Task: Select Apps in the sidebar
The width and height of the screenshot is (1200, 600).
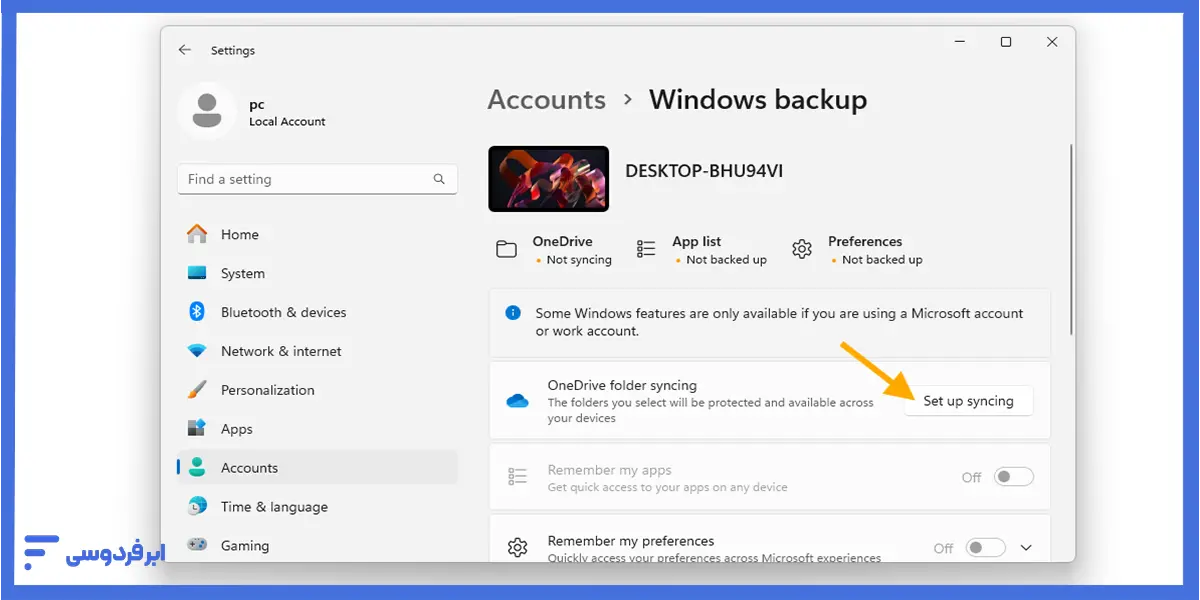Action: pyautogui.click(x=317, y=429)
